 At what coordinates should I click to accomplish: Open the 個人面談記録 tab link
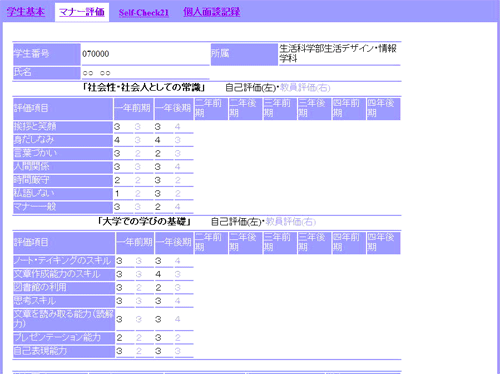coord(211,12)
